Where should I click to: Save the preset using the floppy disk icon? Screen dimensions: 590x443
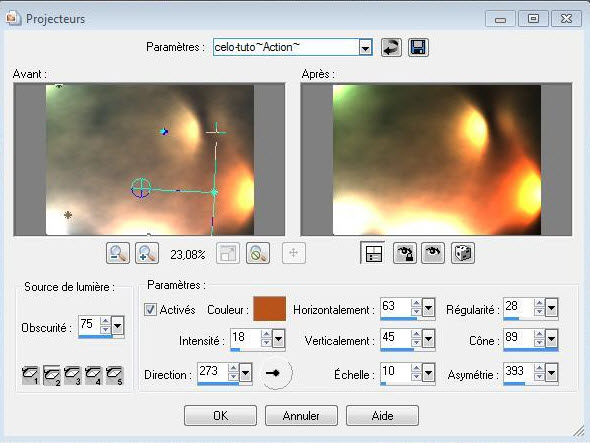point(418,47)
